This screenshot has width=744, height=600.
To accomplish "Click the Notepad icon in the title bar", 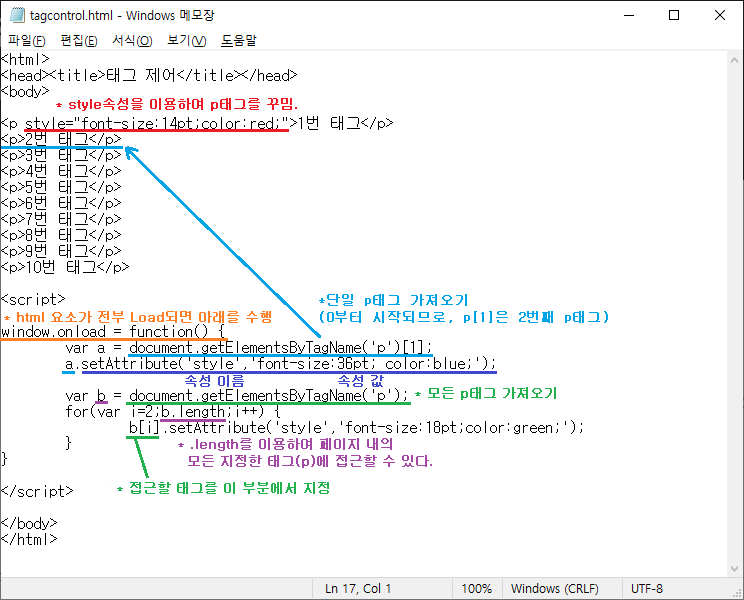I will click(x=17, y=15).
